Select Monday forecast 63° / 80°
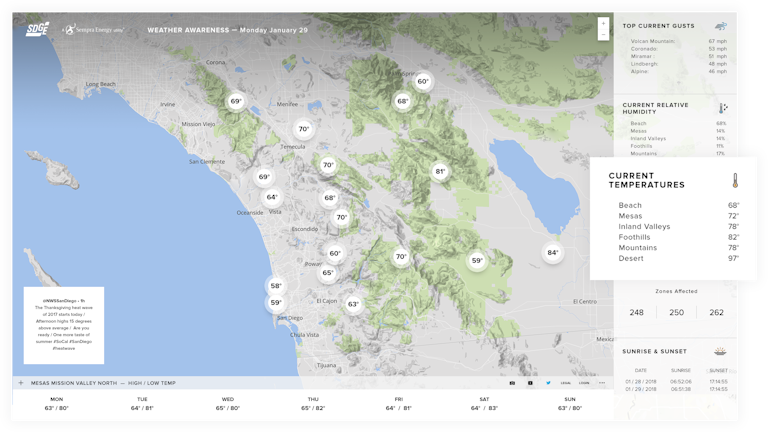 56,403
